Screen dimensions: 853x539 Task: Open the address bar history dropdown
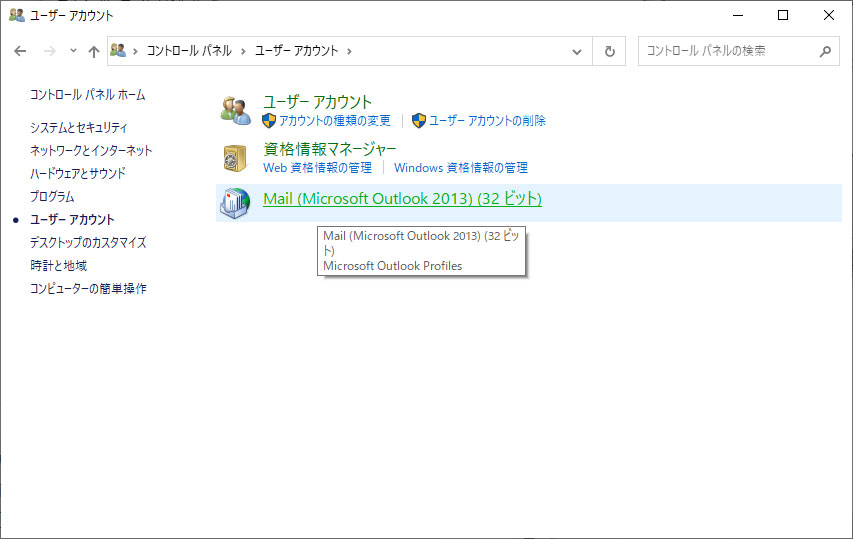coord(577,52)
